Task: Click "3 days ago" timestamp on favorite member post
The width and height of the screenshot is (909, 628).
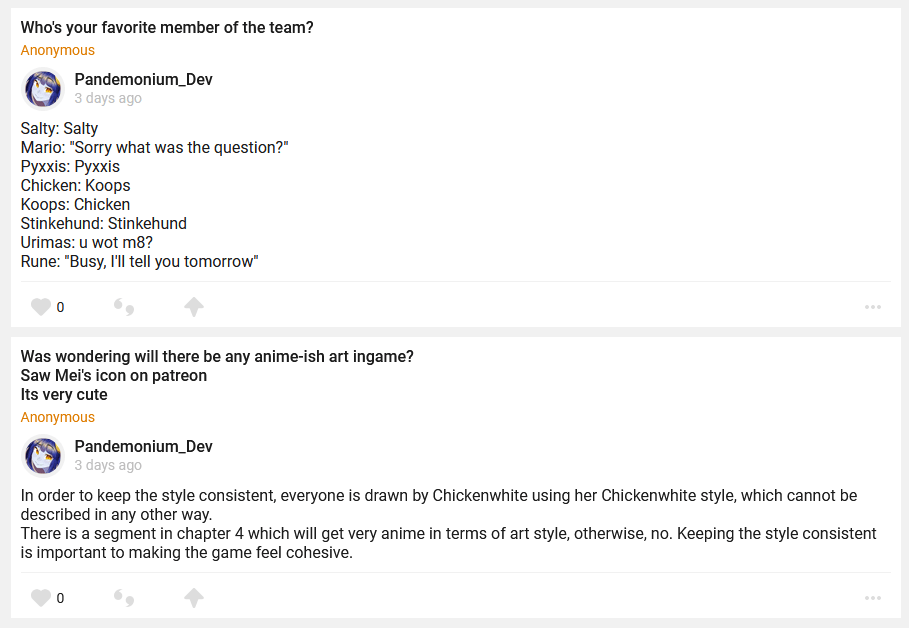Action: point(108,98)
